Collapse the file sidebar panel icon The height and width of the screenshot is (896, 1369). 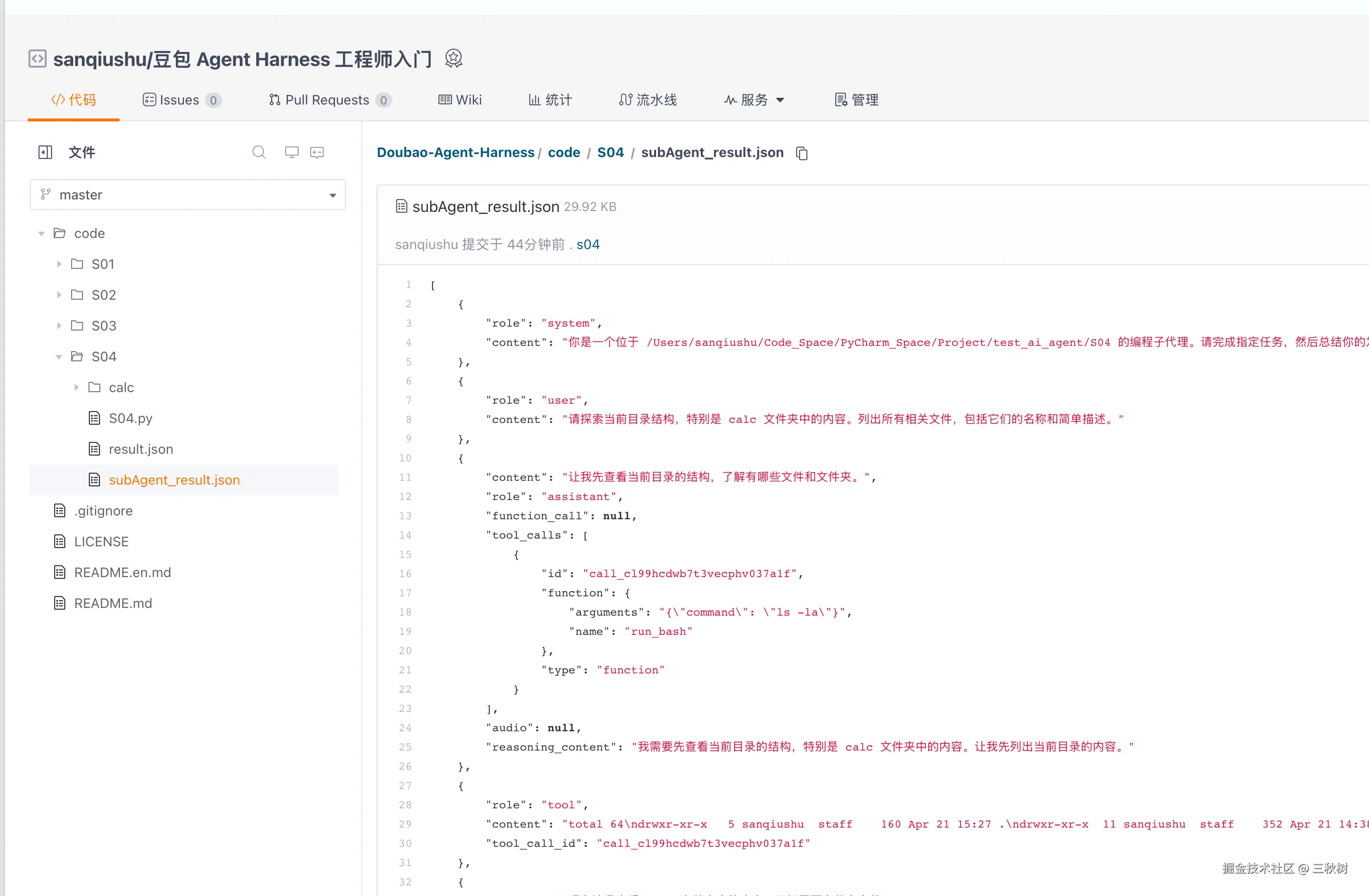tap(45, 152)
